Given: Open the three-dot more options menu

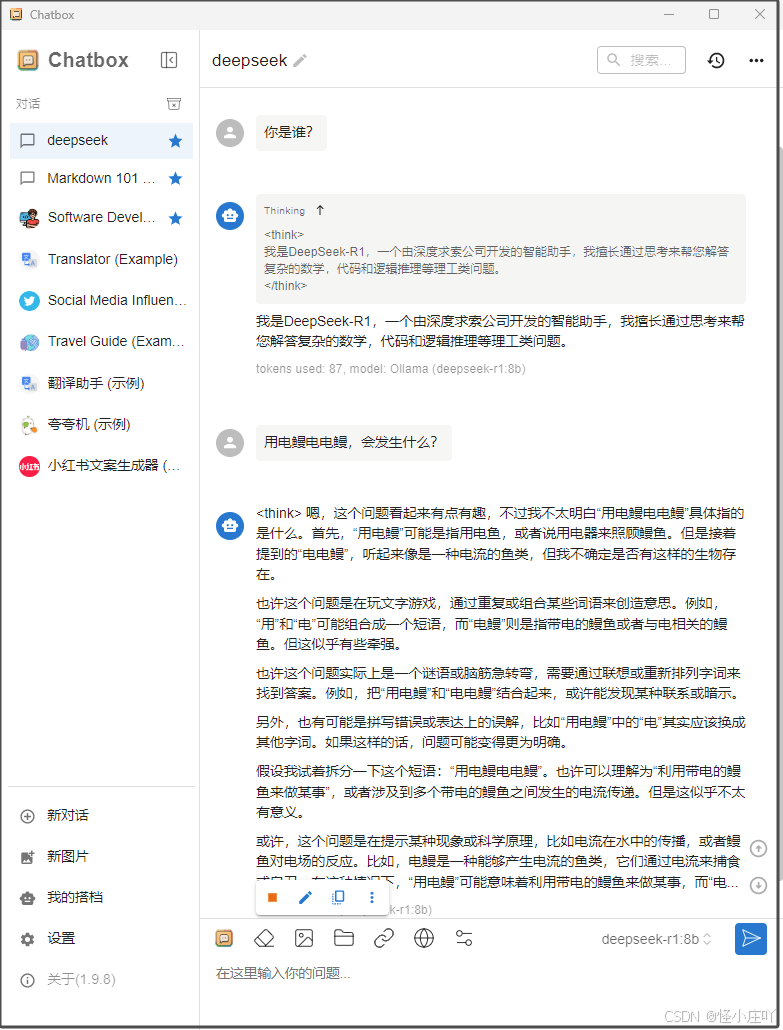Looking at the screenshot, I should 756,60.
